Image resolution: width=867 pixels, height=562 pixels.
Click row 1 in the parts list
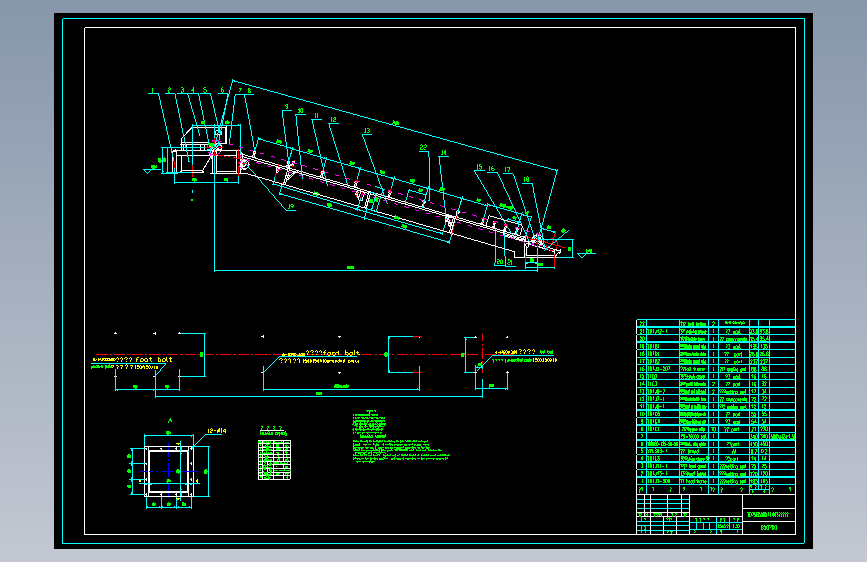[716, 481]
